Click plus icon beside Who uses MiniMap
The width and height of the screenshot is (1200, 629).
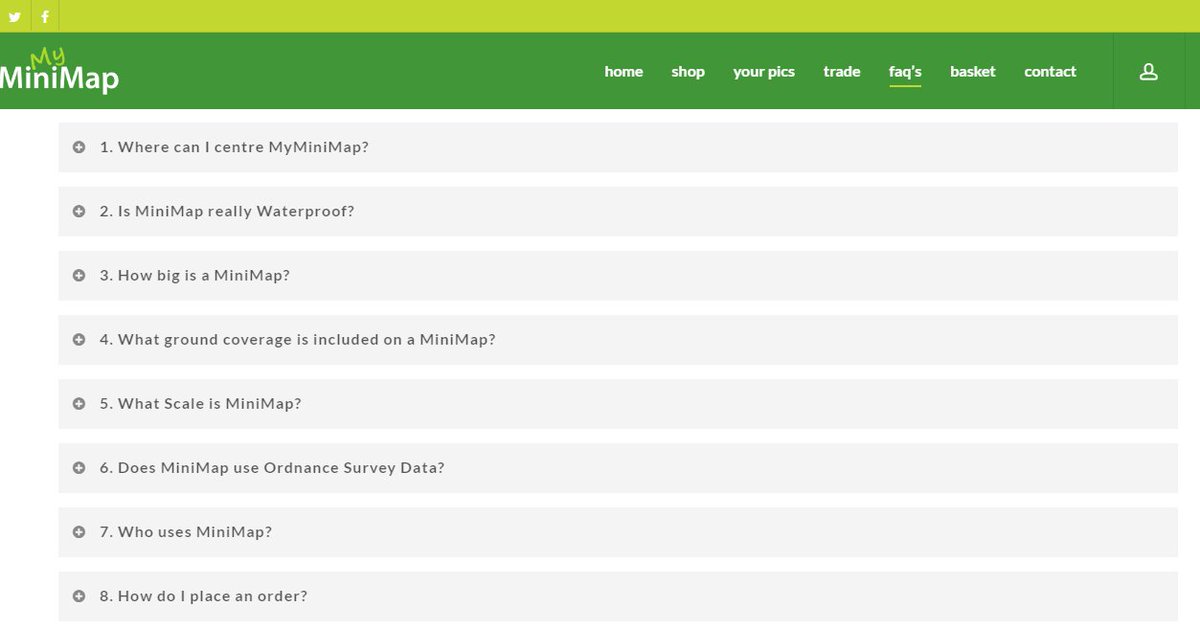[x=79, y=532]
